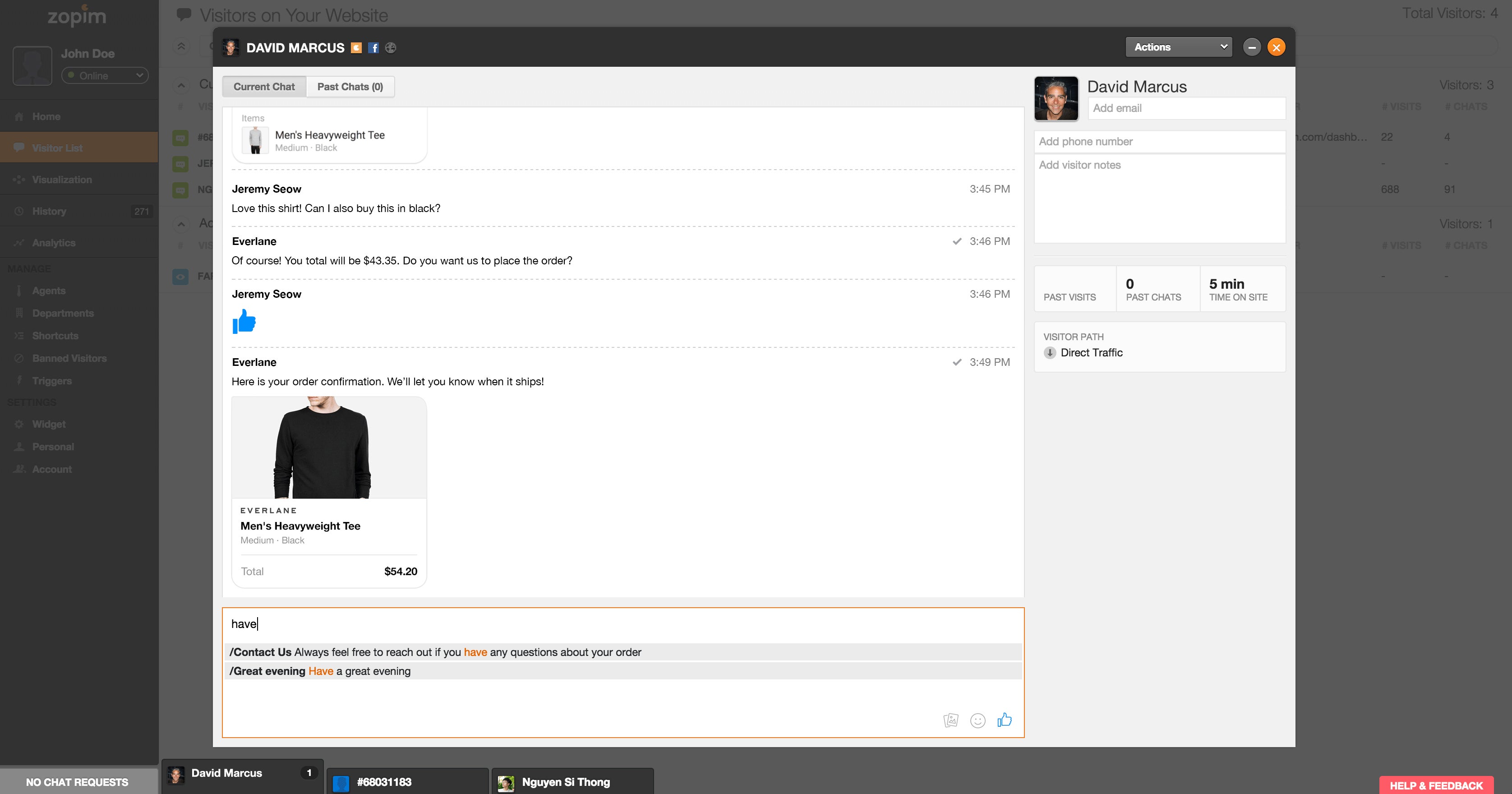This screenshot has width=1512, height=794.
Task: Click the HELP & FEEDBACK button
Action: coord(1436,785)
